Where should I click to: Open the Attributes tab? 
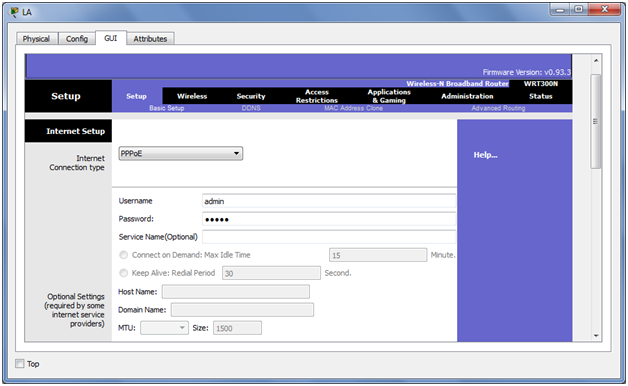click(x=150, y=39)
